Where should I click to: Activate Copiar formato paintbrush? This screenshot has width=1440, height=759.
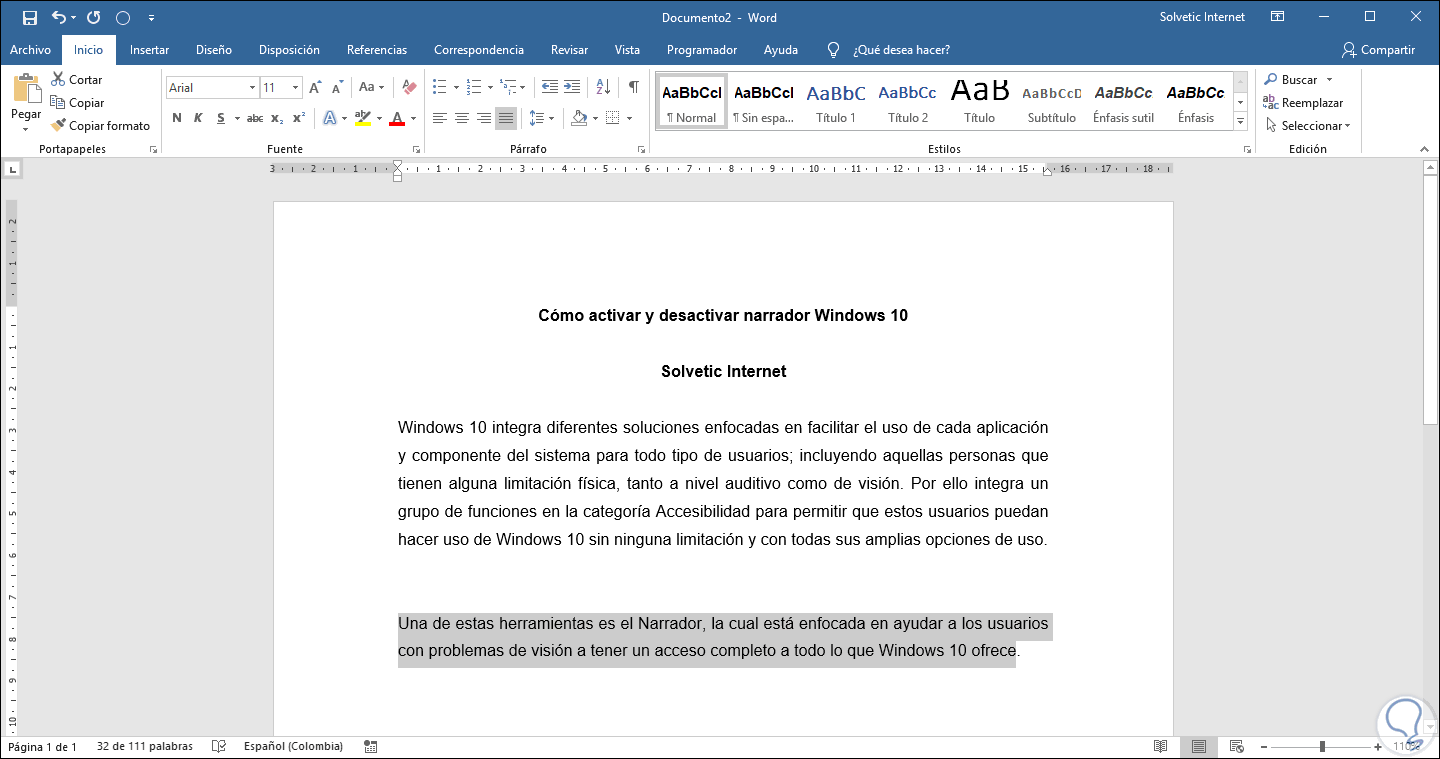[x=101, y=126]
